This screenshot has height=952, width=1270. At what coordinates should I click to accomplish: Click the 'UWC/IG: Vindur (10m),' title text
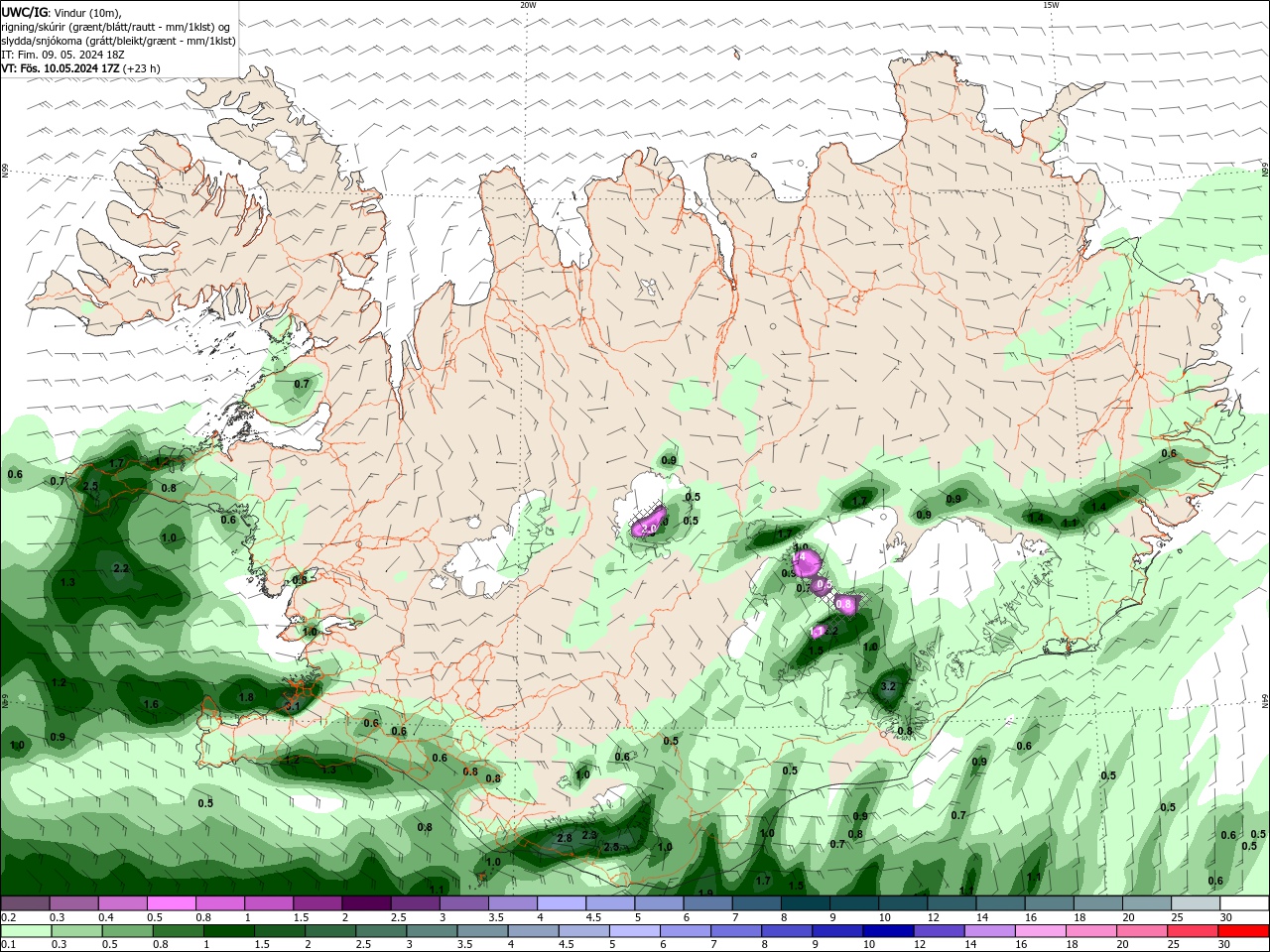62,12
